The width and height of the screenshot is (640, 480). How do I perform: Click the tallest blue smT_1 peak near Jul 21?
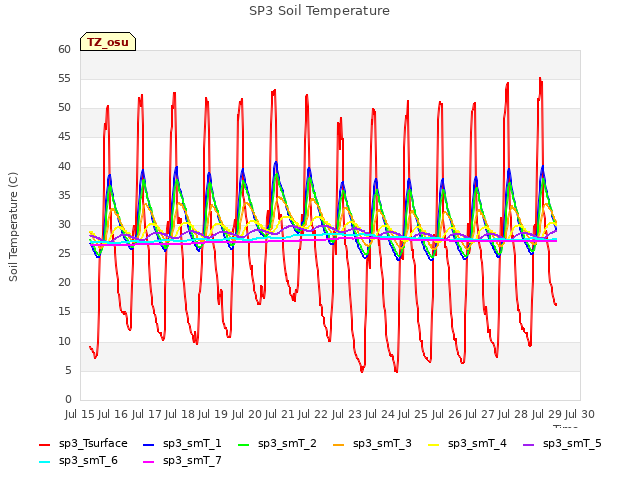(x=276, y=163)
